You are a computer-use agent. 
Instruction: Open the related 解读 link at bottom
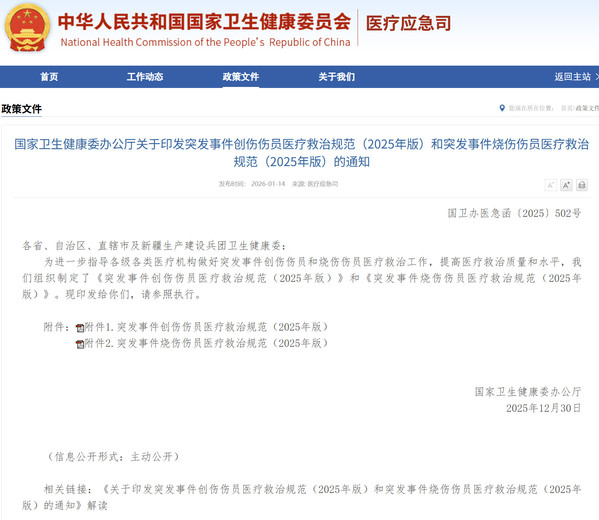302,497
